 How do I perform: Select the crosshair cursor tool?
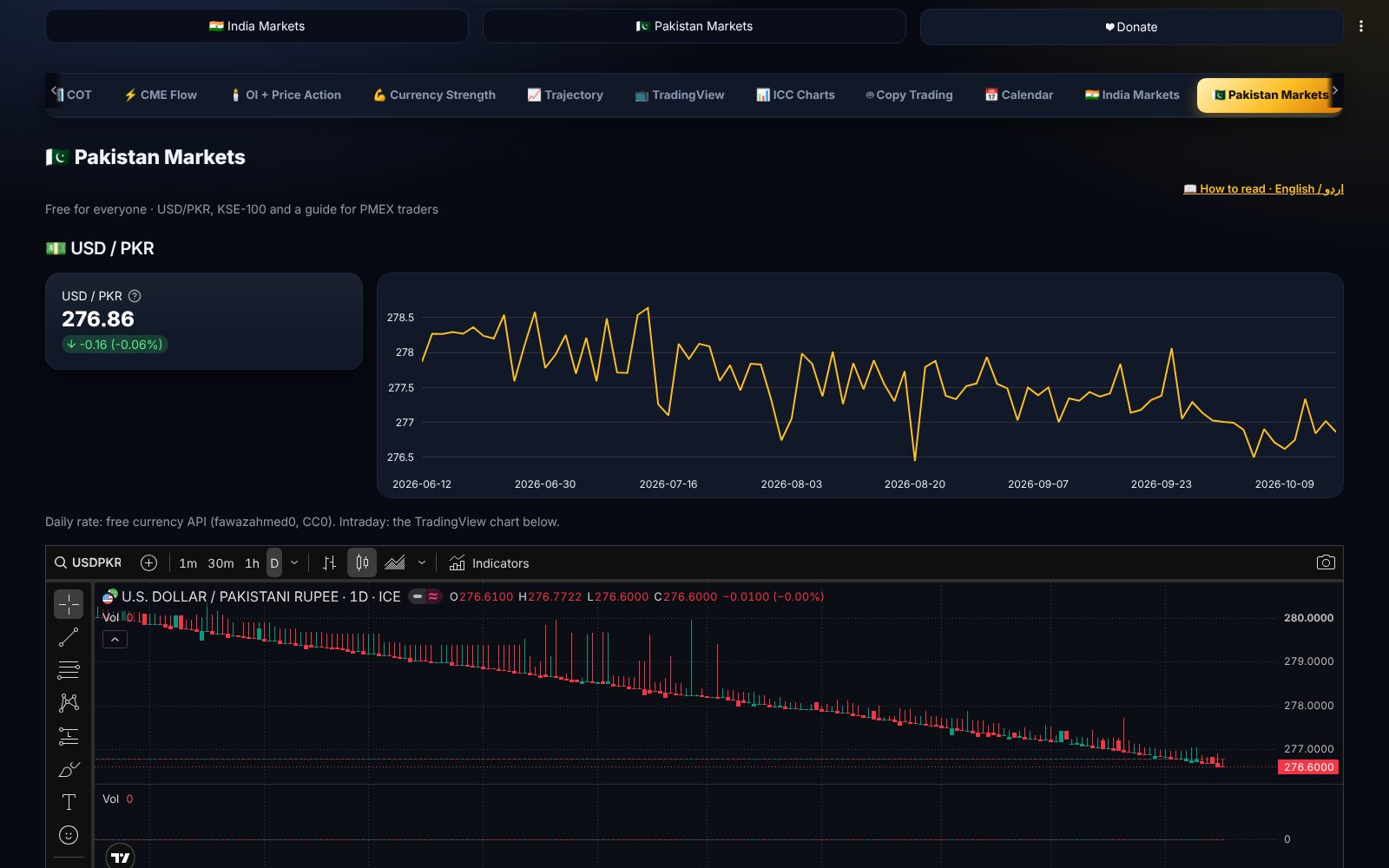69,604
